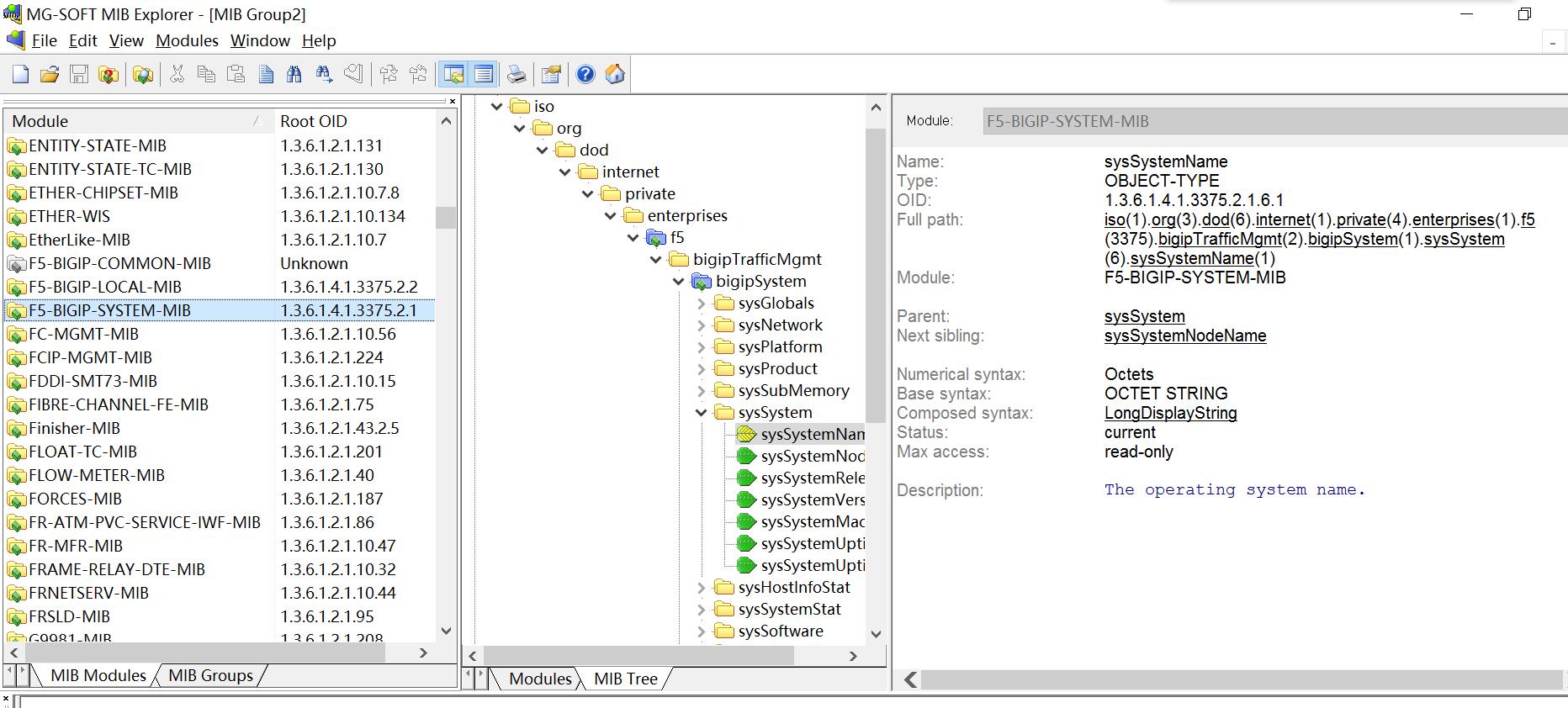
Task: Open the File menu
Action: [44, 40]
